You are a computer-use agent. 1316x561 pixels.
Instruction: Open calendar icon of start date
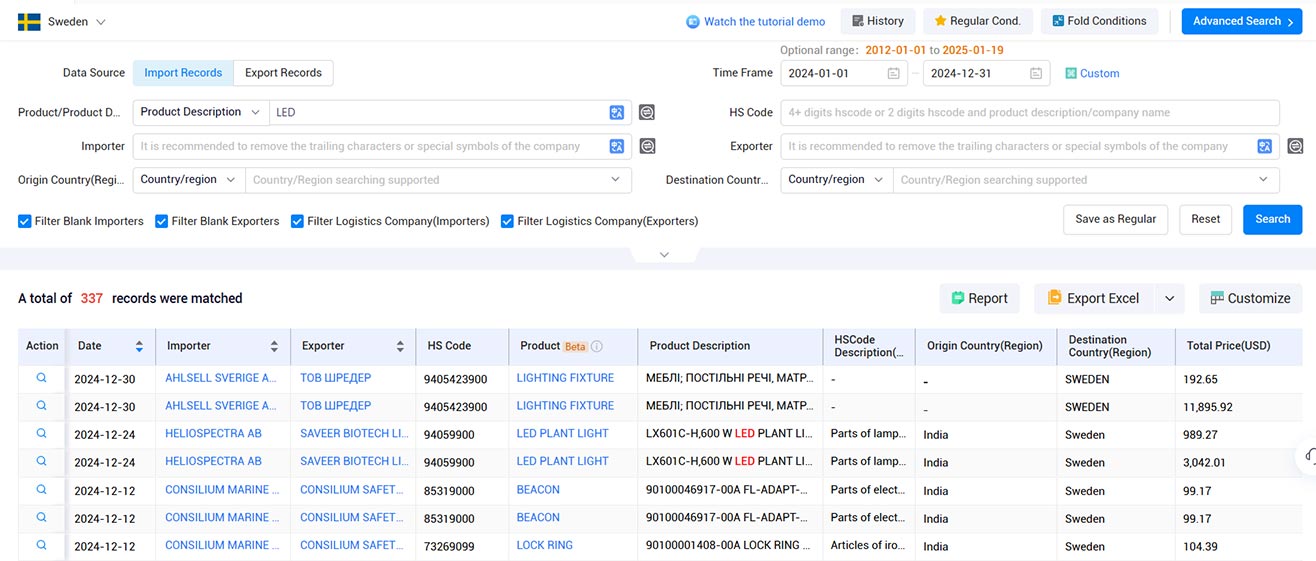[x=893, y=73]
